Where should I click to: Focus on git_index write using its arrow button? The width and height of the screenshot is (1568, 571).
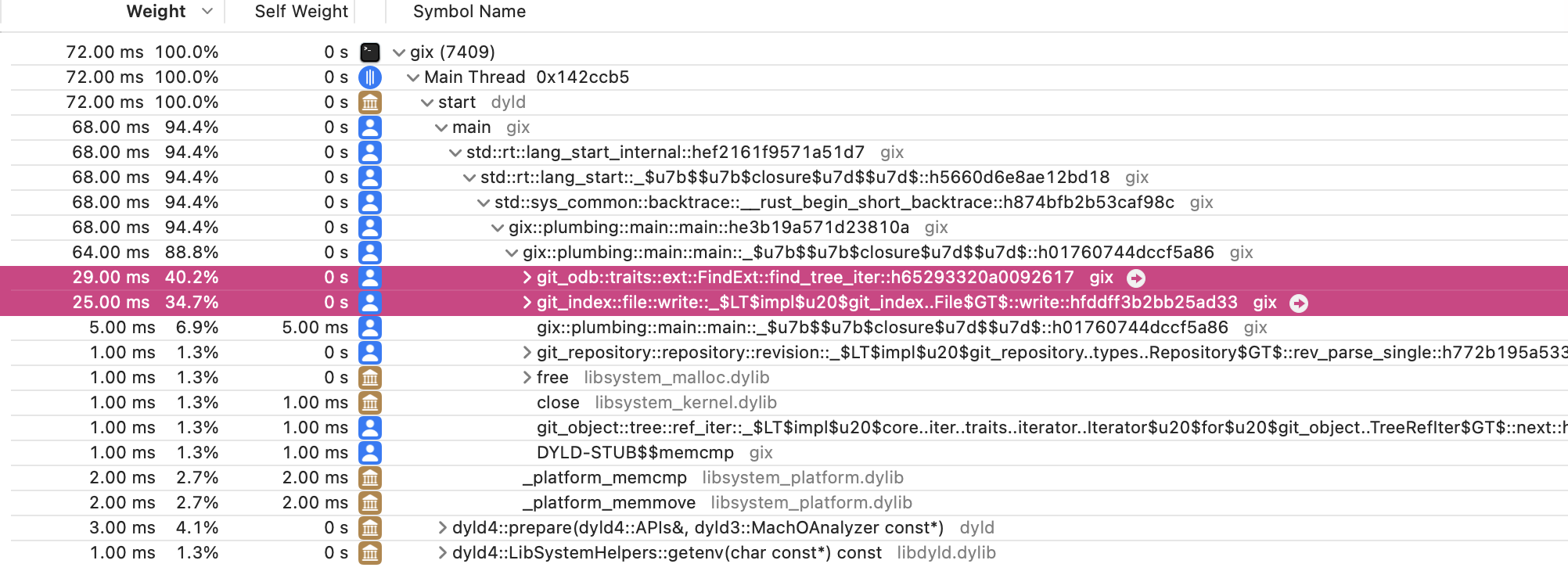(1299, 303)
